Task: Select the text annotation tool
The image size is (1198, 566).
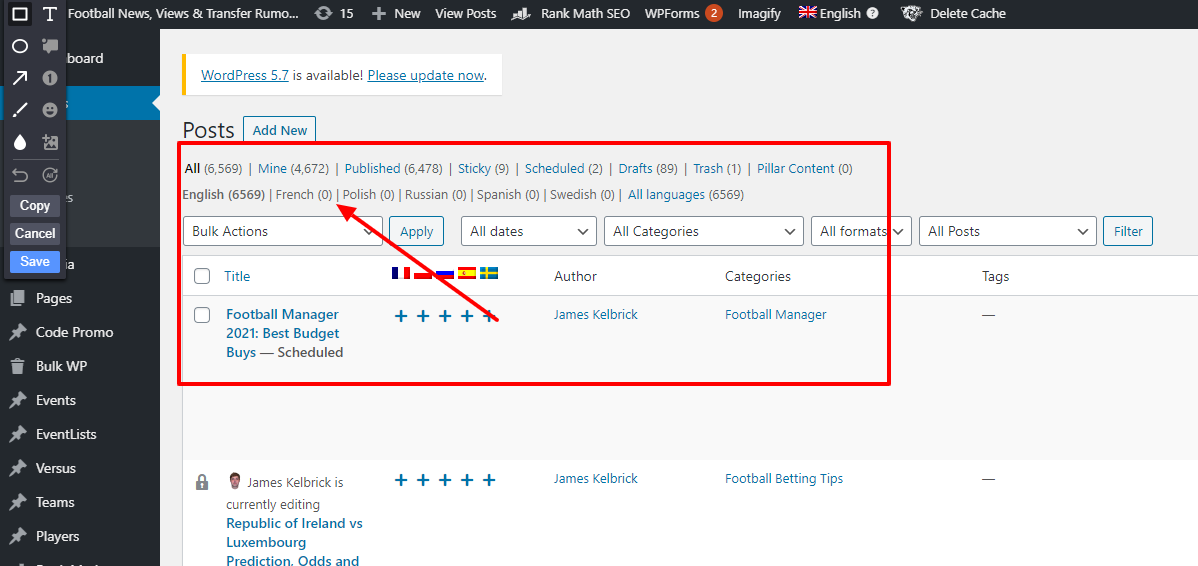Action: (x=50, y=14)
